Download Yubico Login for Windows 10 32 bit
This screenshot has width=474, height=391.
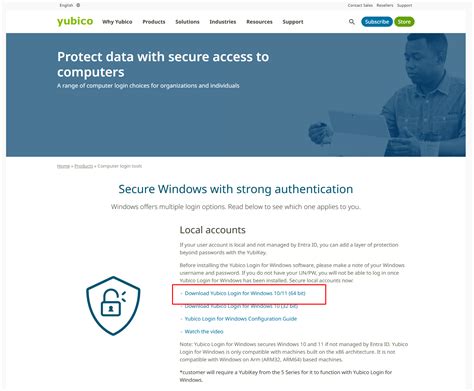241,306
